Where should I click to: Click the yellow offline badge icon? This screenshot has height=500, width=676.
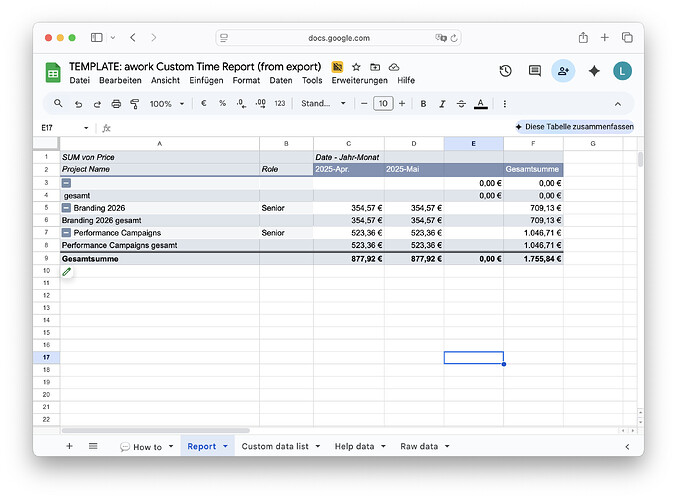coord(337,67)
